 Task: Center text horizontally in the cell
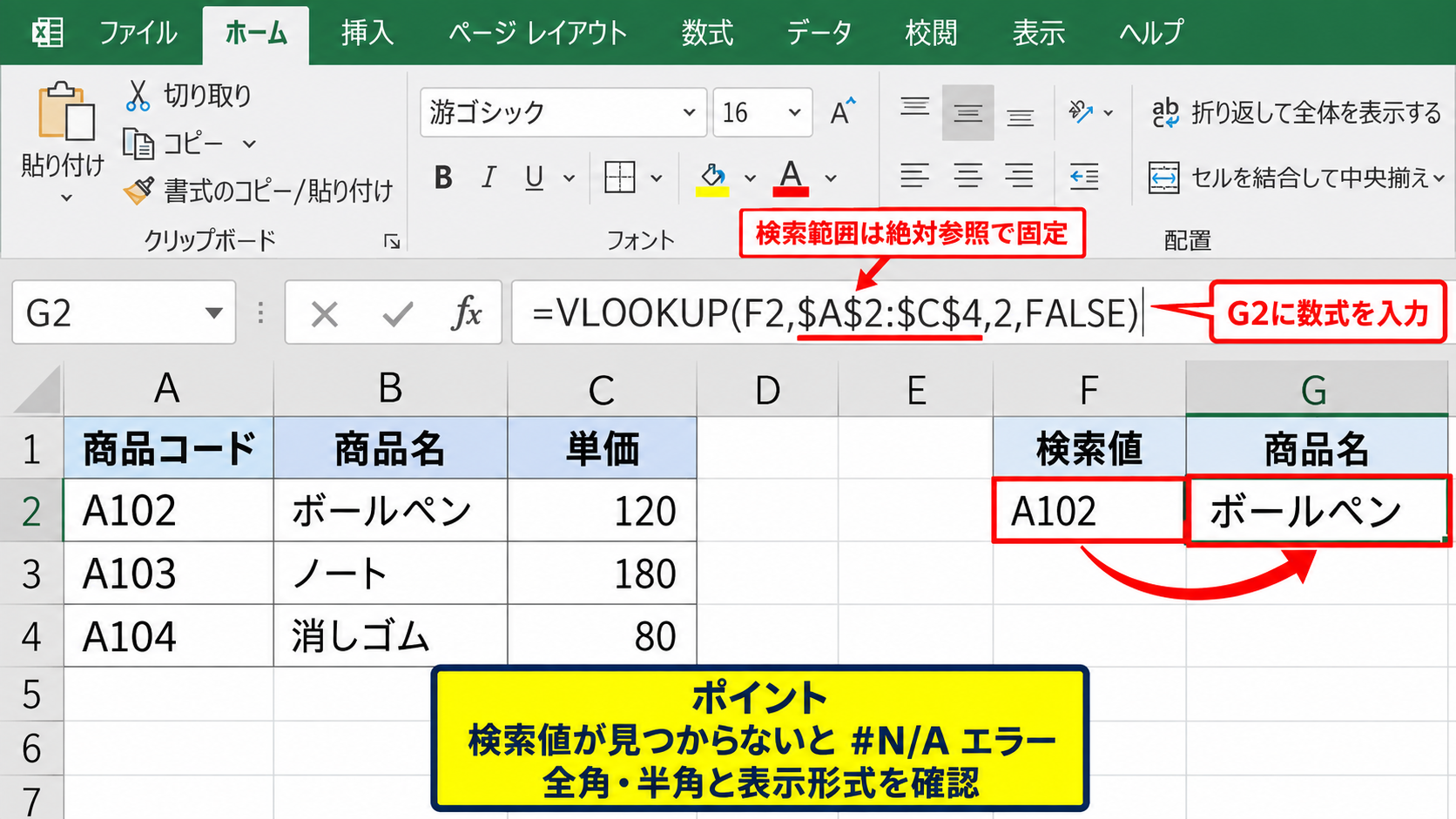[967, 177]
